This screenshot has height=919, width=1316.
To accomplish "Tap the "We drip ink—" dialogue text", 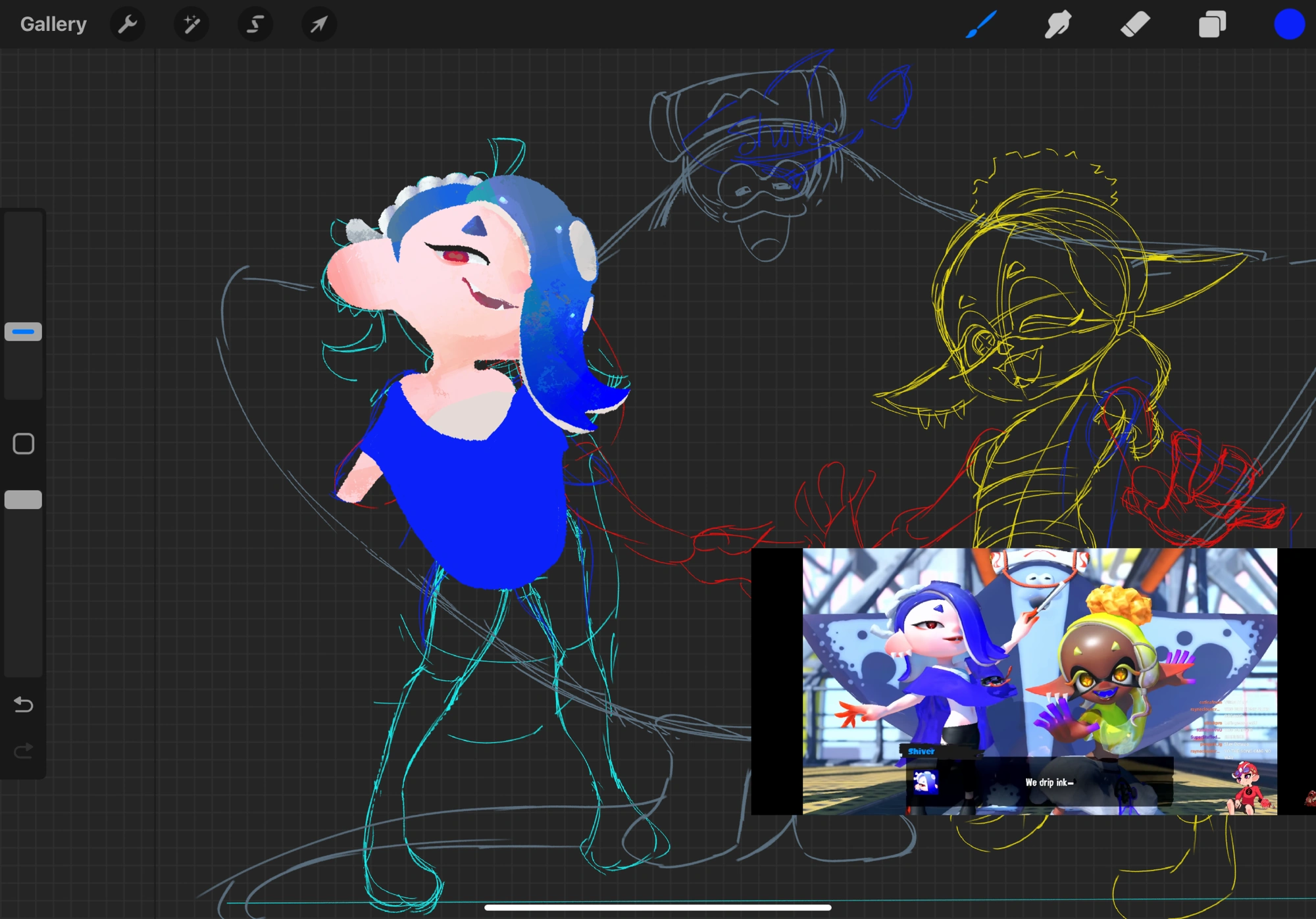I will click(x=1049, y=783).
